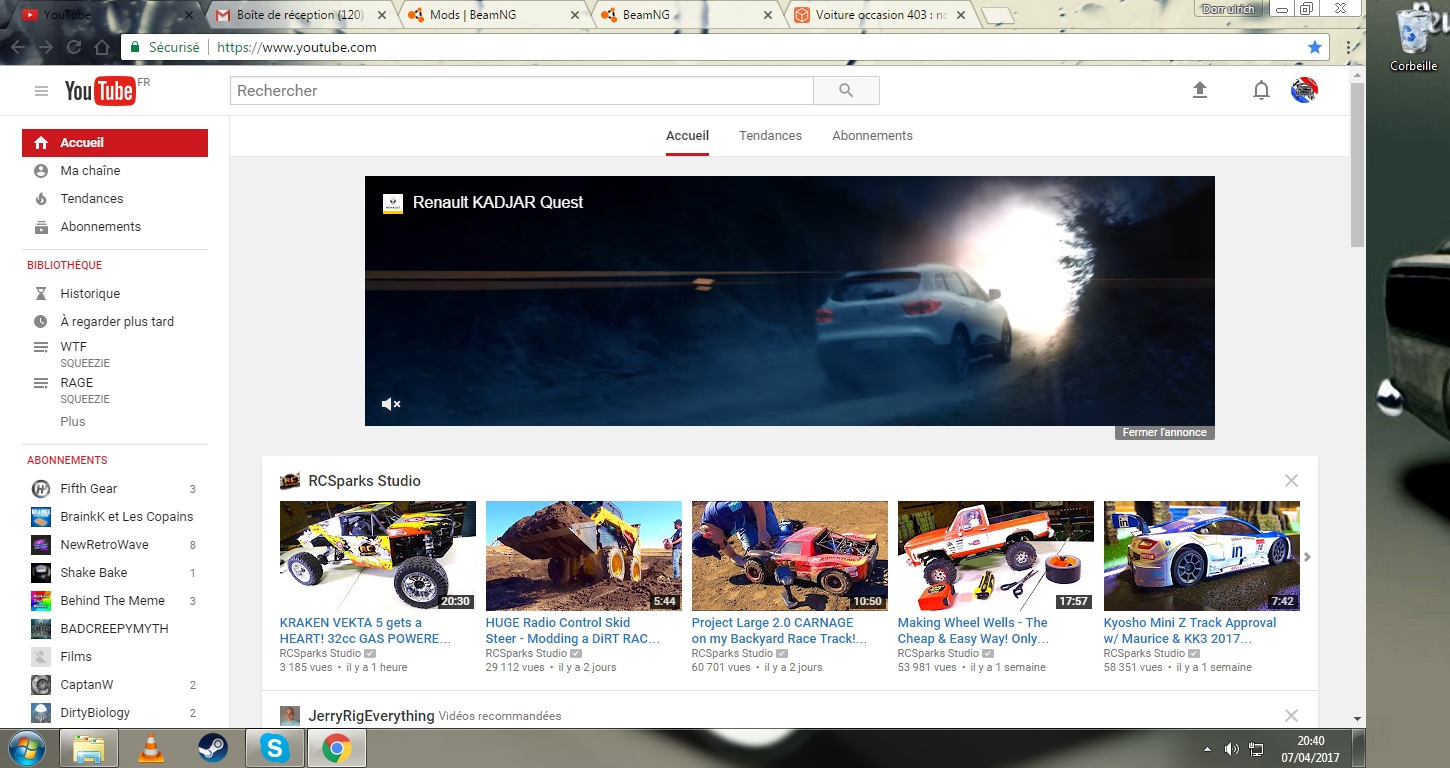
Task: Open the notifications bell
Action: click(1261, 91)
